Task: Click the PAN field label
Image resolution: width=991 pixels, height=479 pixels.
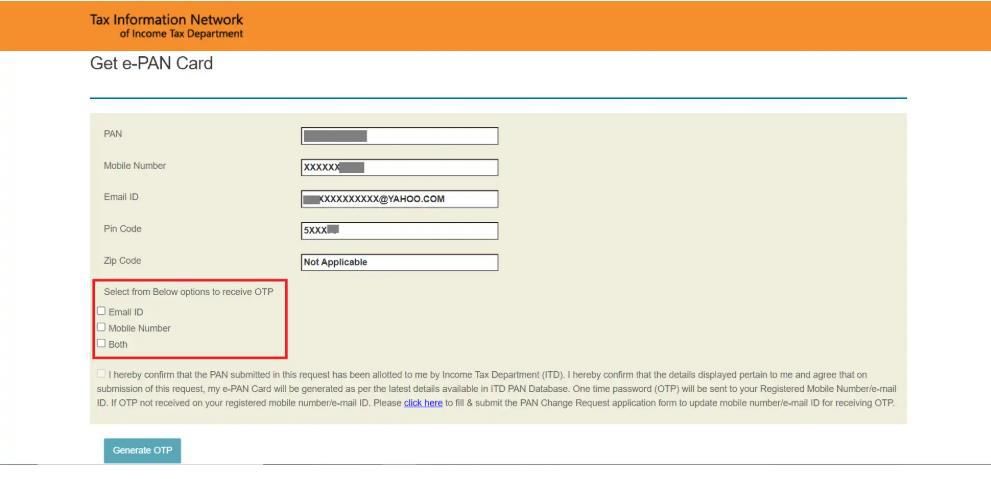Action: (x=113, y=134)
